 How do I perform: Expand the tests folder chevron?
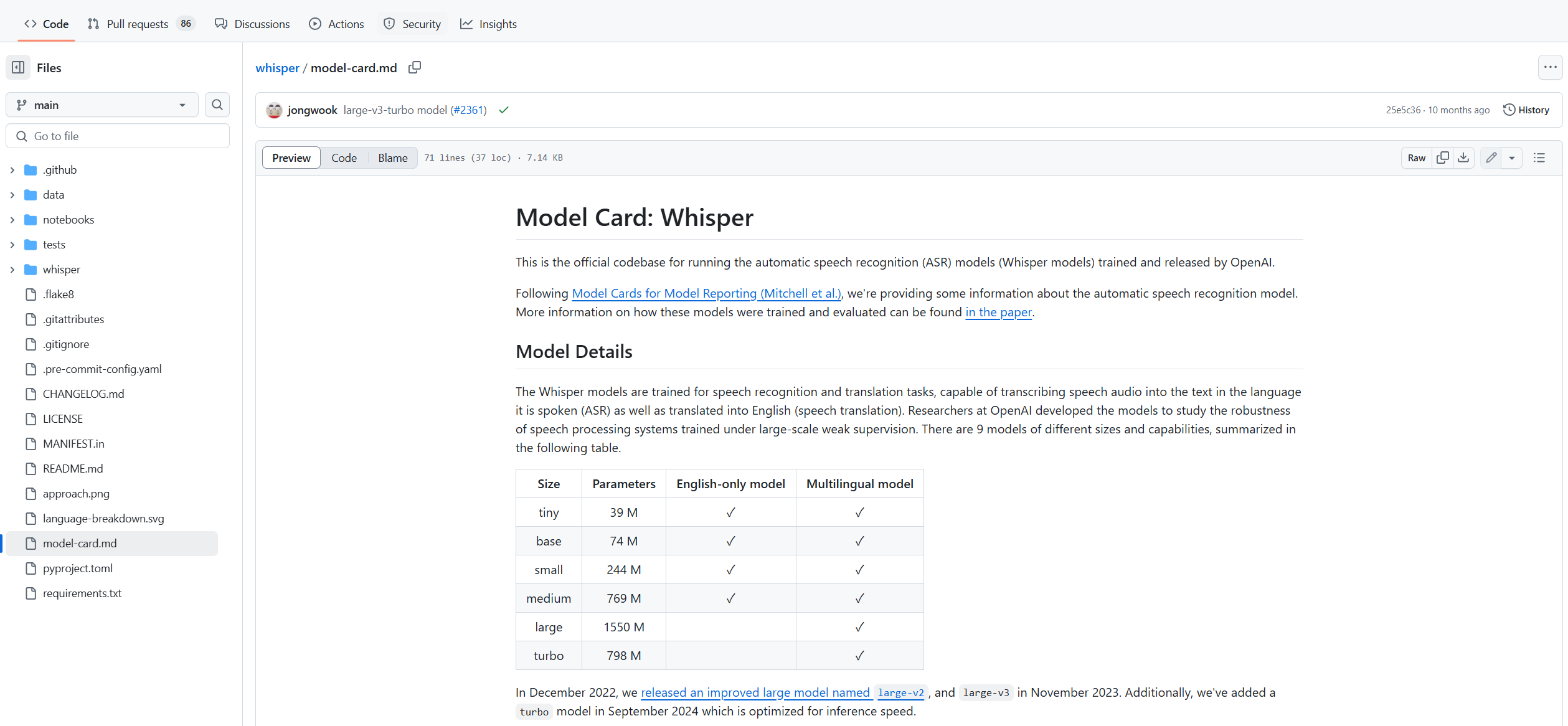(12, 245)
